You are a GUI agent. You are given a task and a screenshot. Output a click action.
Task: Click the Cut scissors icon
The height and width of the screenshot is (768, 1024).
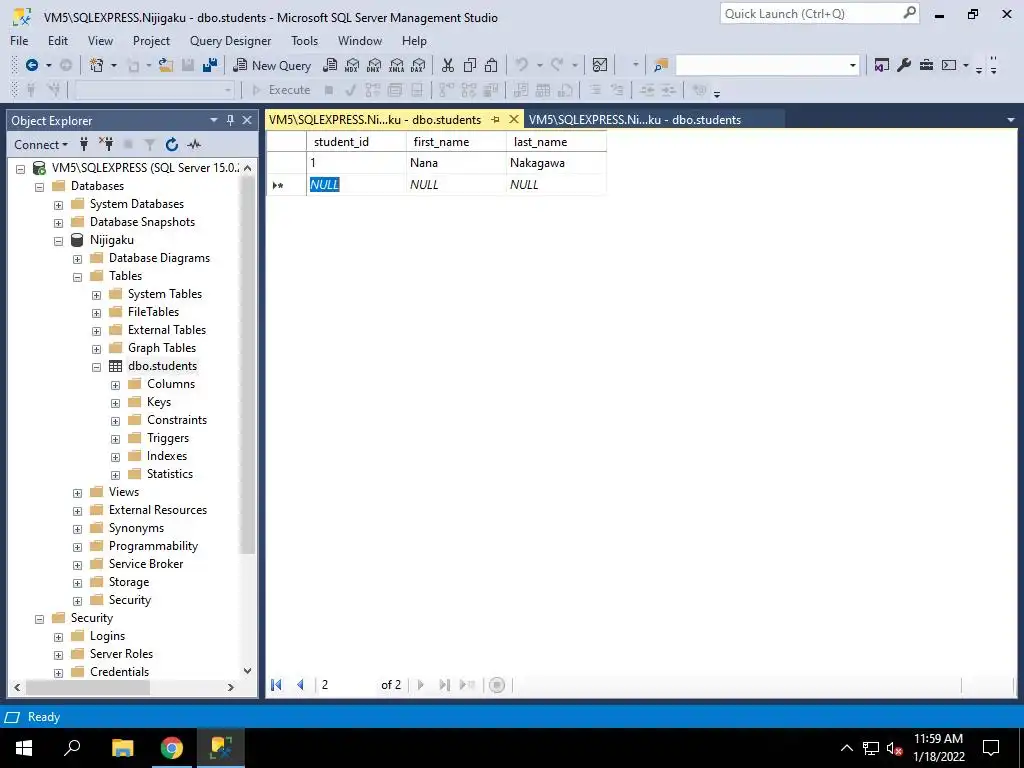pos(447,65)
